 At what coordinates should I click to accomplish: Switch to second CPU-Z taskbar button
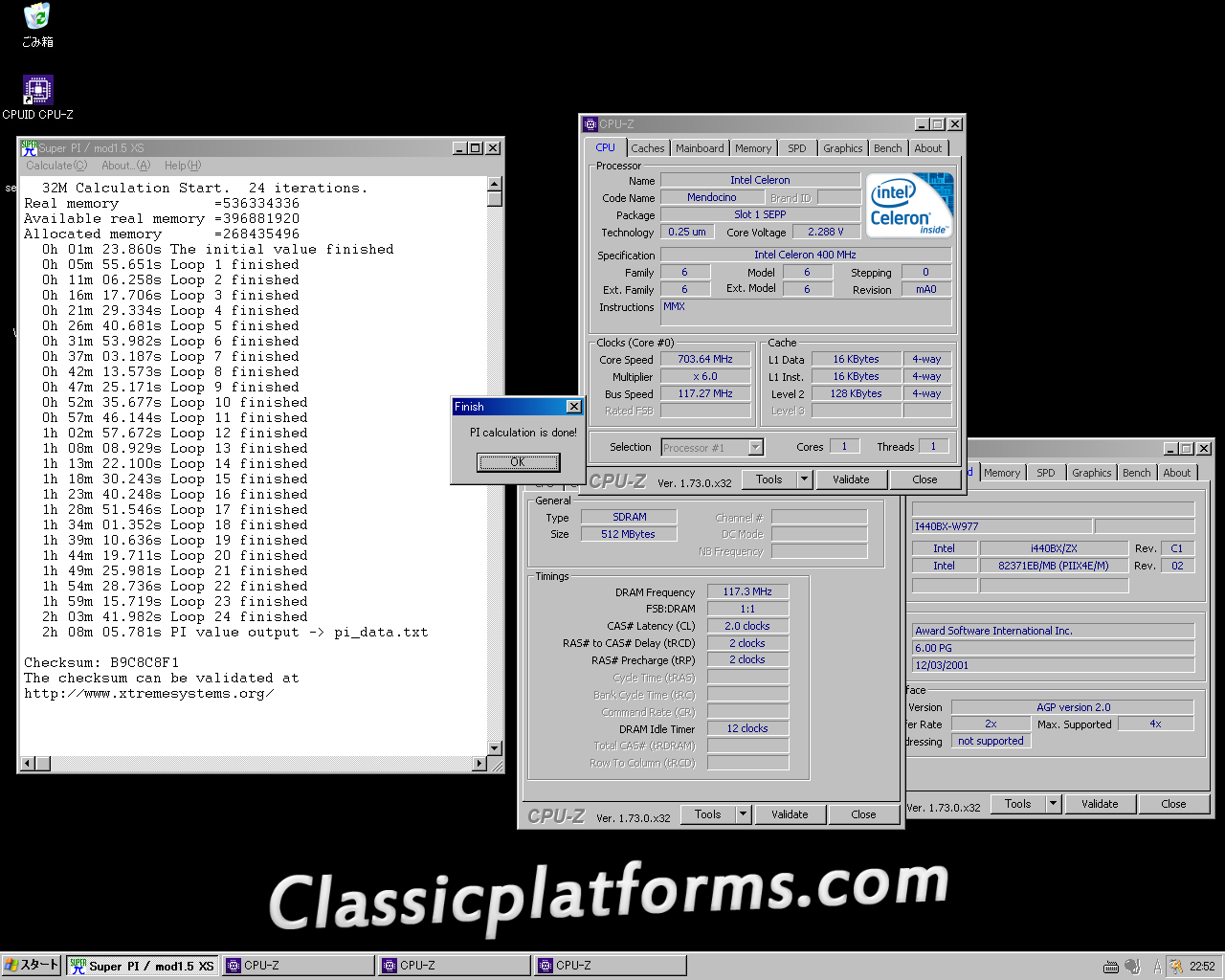[x=455, y=966]
